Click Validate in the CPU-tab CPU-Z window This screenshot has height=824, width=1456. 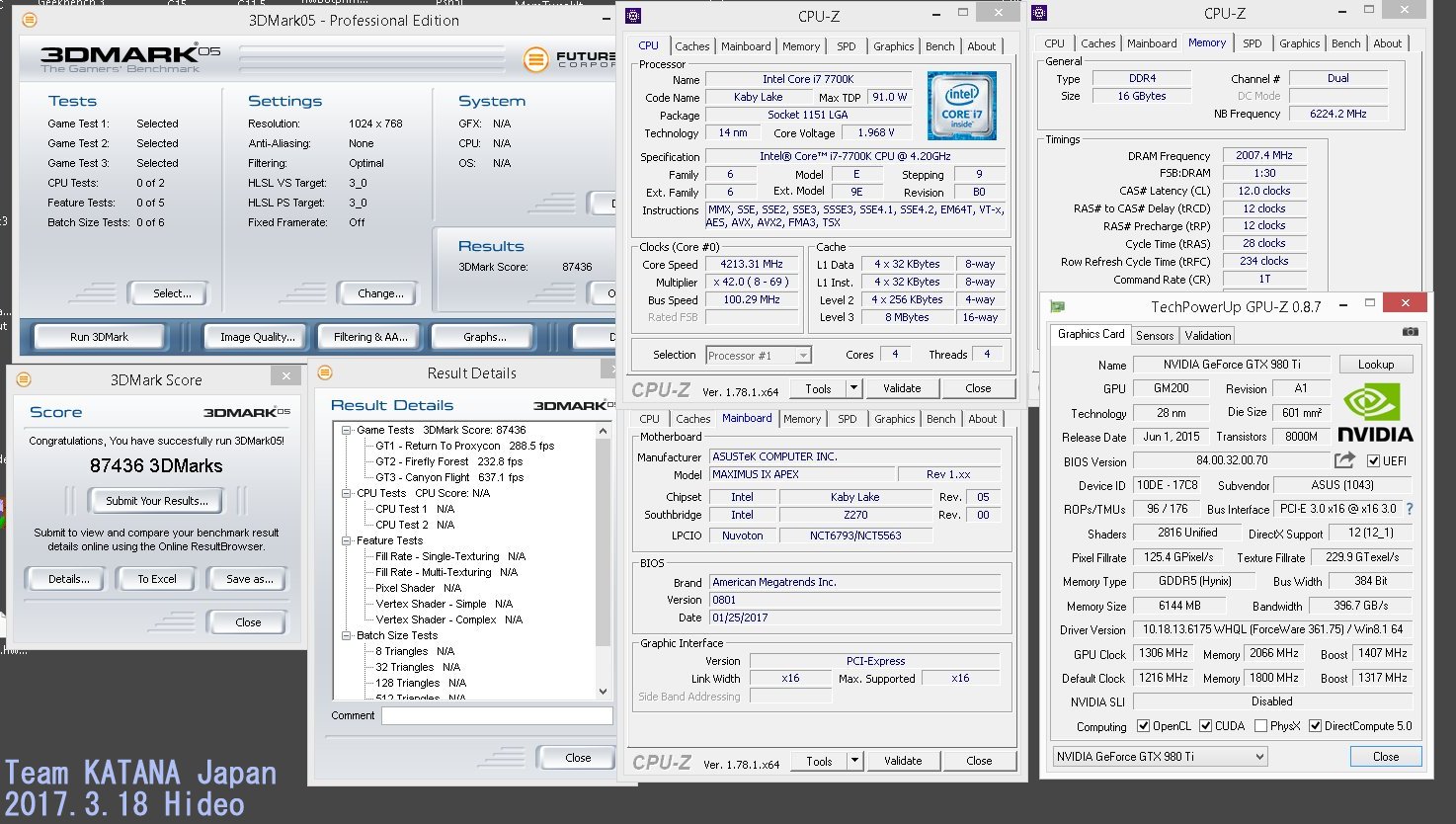click(x=902, y=388)
